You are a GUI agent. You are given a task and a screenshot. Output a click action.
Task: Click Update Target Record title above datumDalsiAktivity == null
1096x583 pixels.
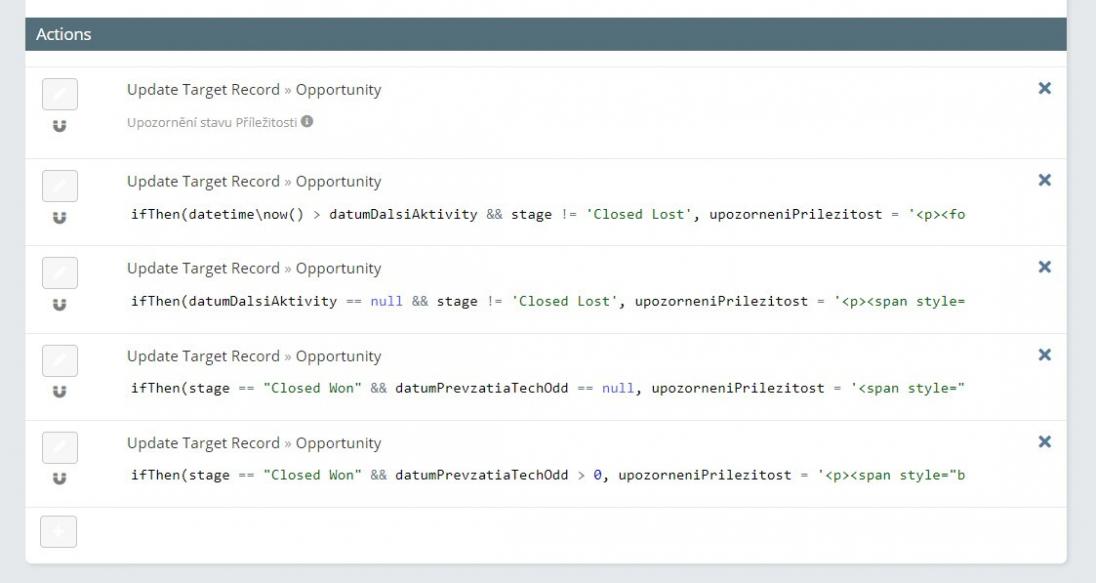(x=254, y=268)
